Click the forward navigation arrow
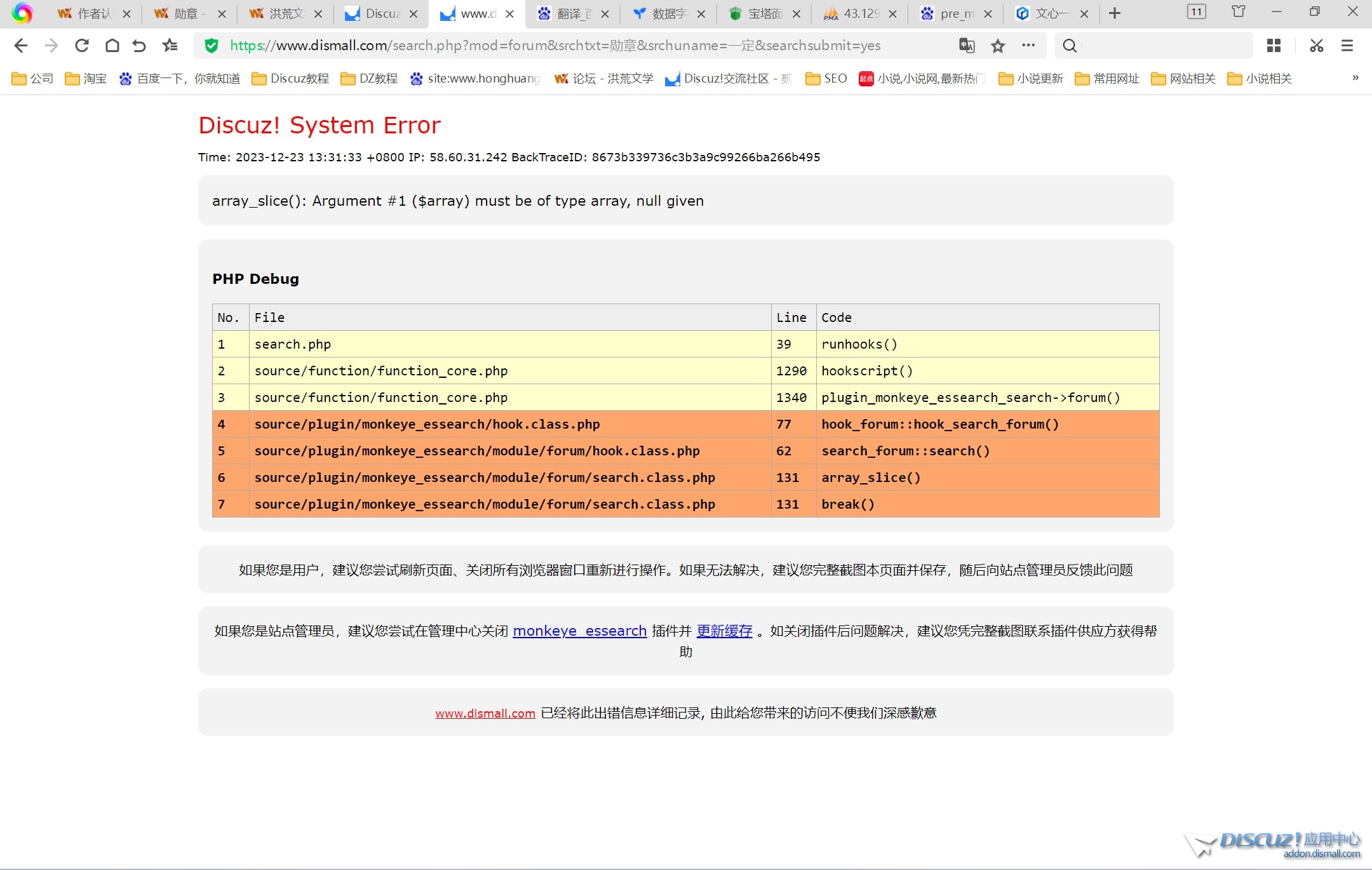This screenshot has width=1372, height=870. pyautogui.click(x=51, y=46)
